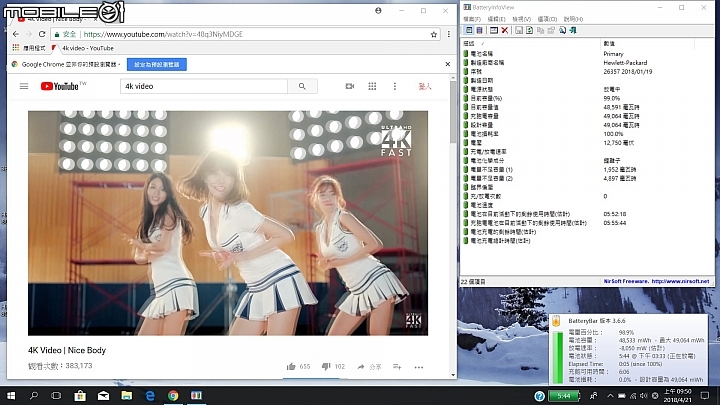Open YouTube settings three-dot menu
Viewport: 720px width, 405px height.
point(394,86)
